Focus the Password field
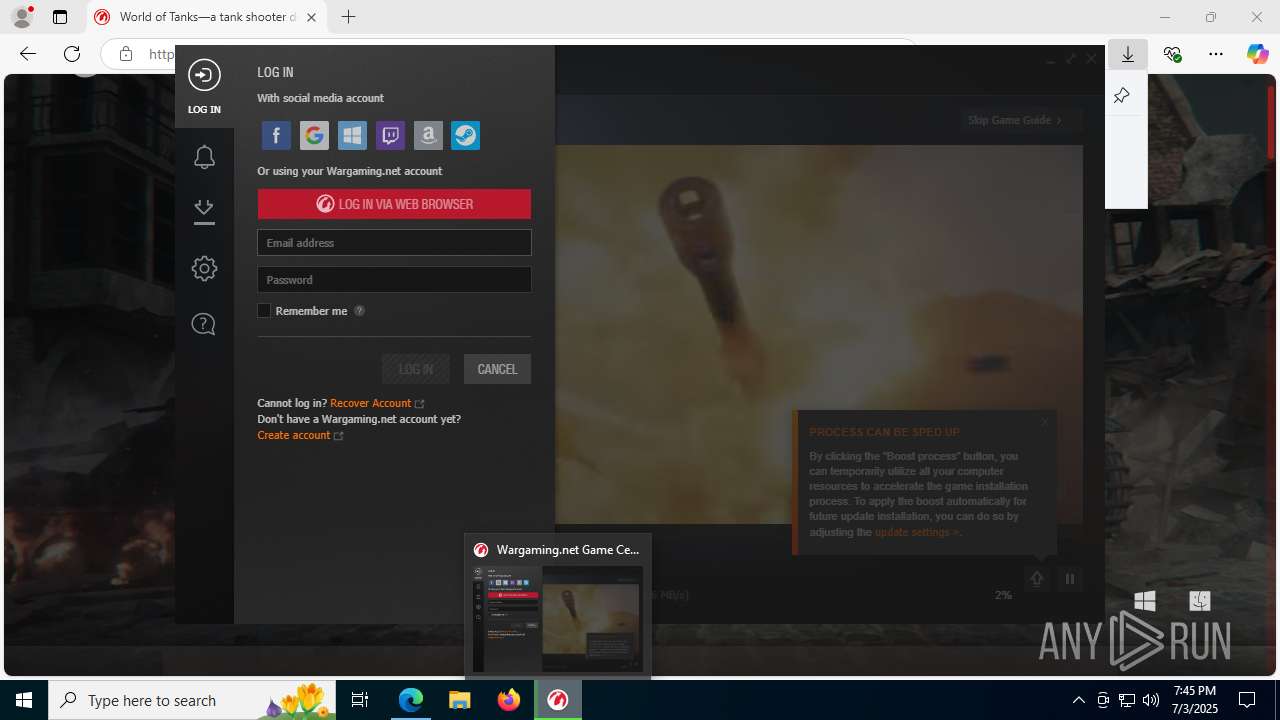 pyautogui.click(x=394, y=280)
